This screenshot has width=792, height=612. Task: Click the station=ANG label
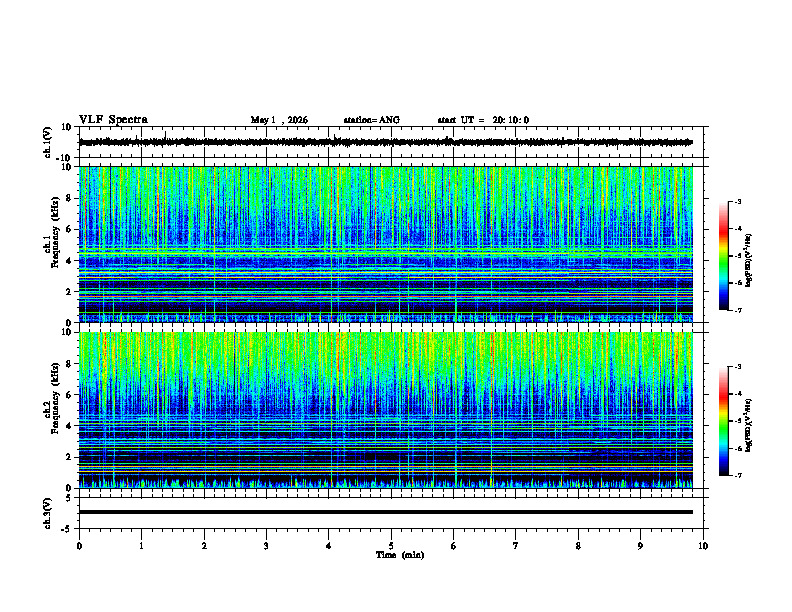pyautogui.click(x=371, y=120)
